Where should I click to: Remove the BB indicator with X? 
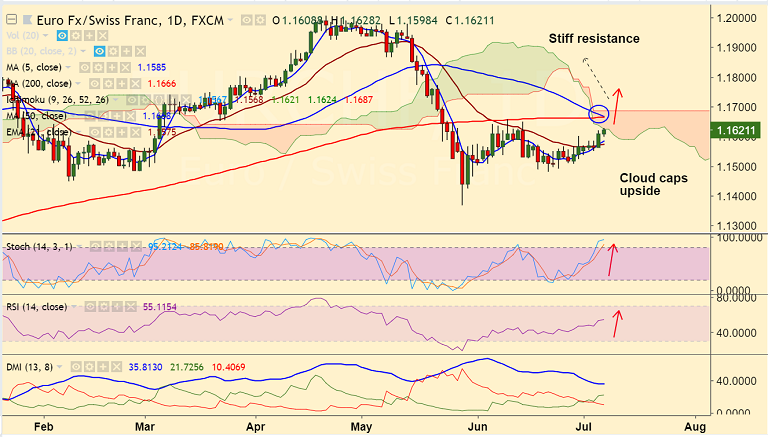tap(141, 51)
